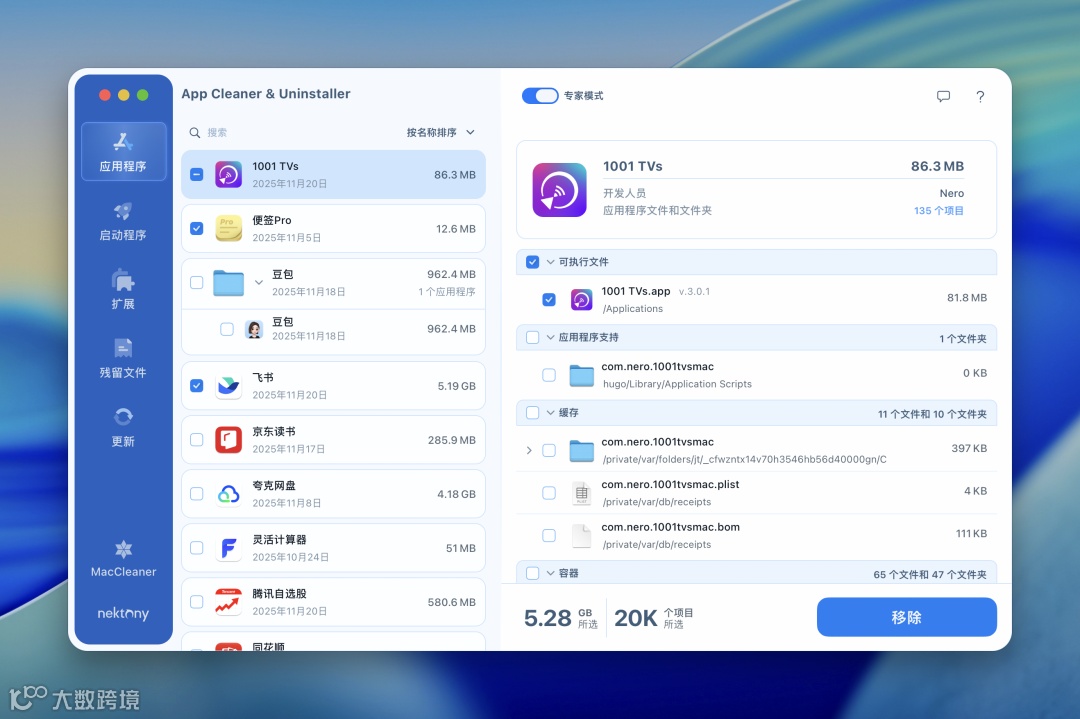
Task: Click the 1001 TVs.app file icon
Action: pyautogui.click(x=581, y=300)
